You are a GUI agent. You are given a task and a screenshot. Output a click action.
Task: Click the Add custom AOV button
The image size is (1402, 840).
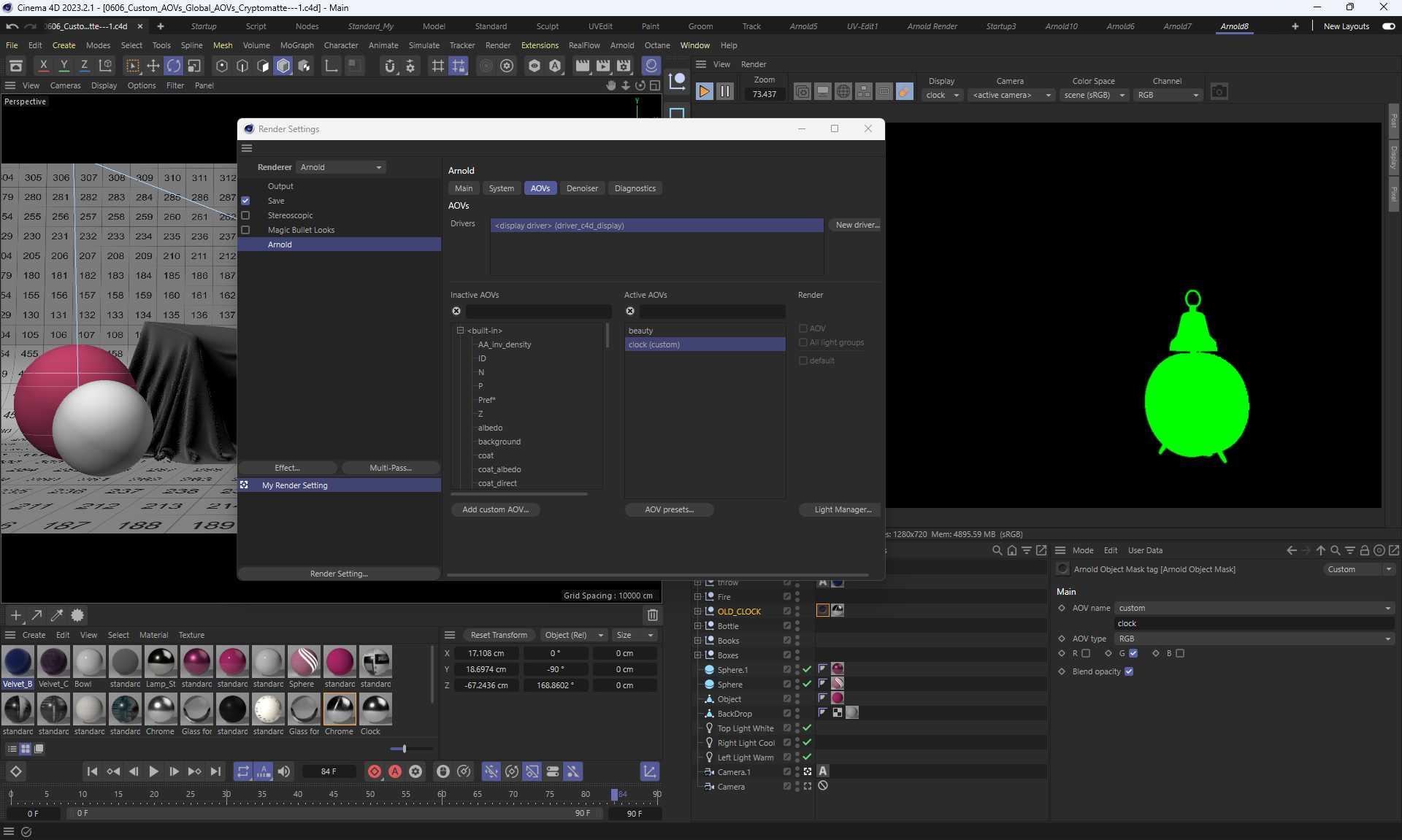coord(495,509)
